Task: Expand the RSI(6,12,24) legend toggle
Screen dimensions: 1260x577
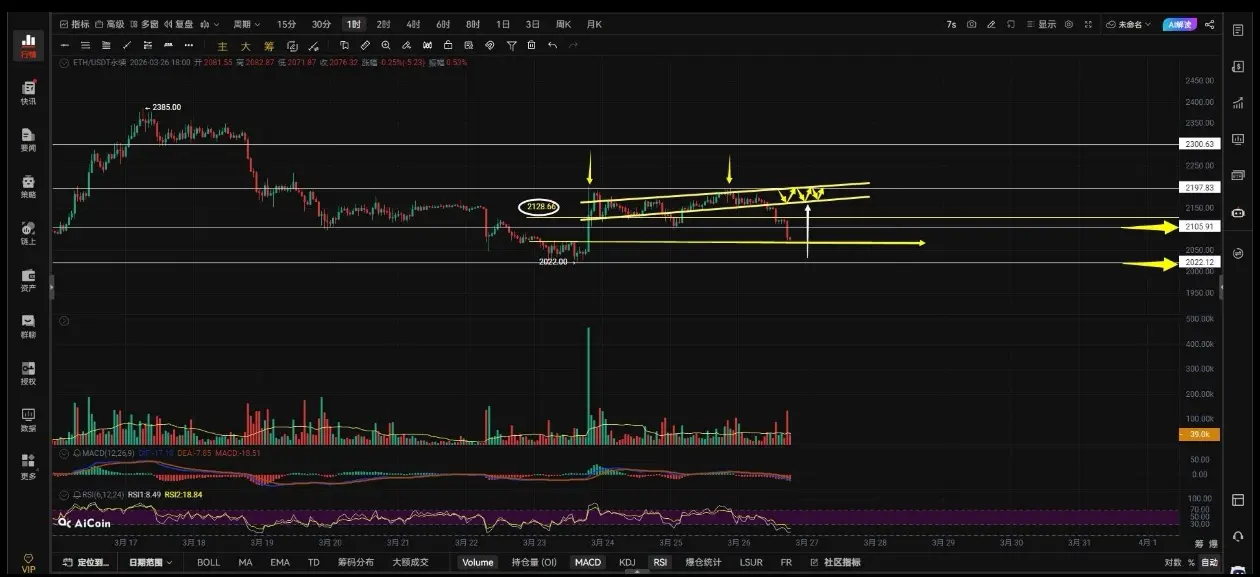Action: point(64,494)
